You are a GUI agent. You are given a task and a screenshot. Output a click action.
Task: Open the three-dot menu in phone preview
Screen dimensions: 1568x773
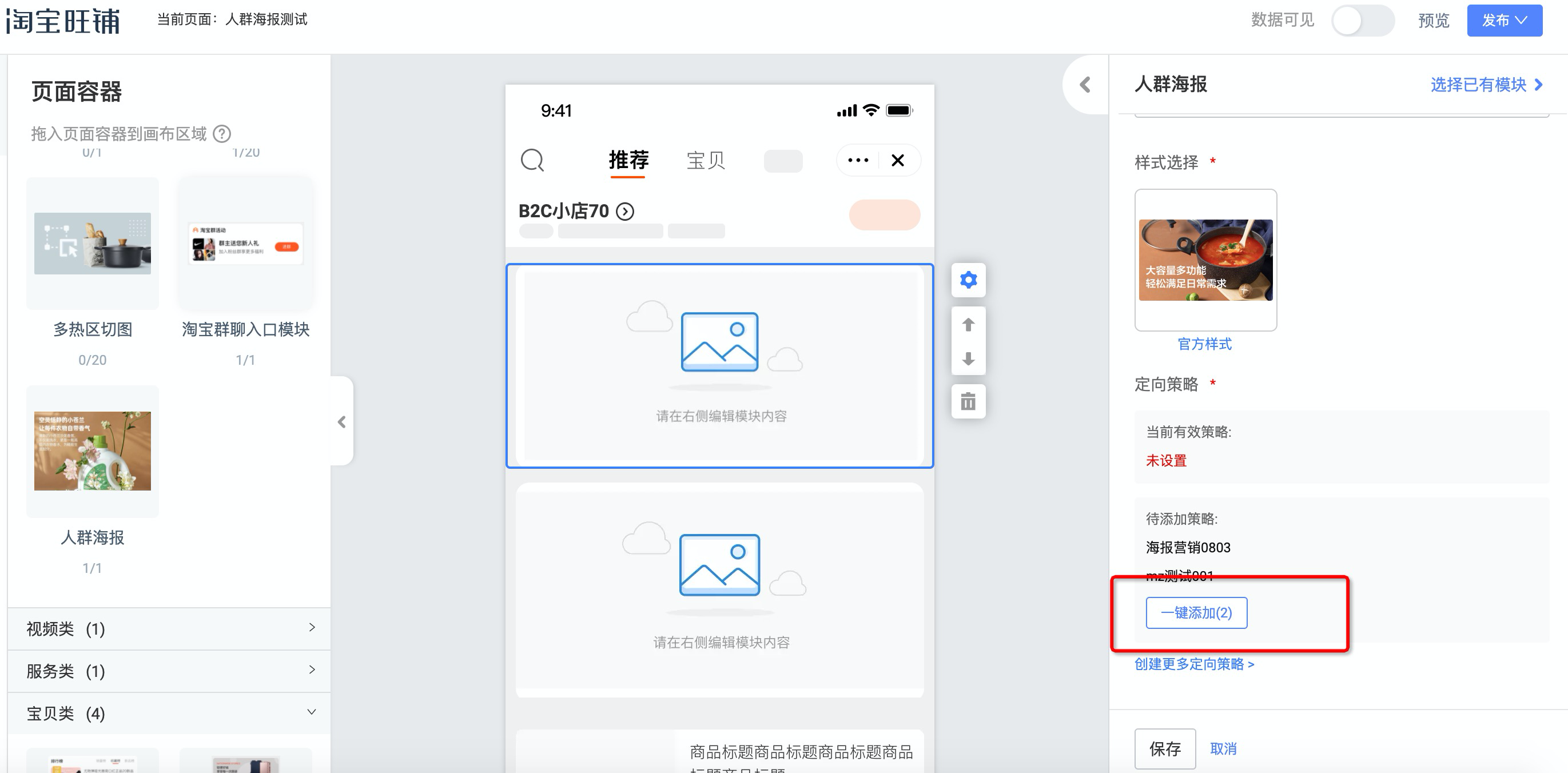(858, 160)
